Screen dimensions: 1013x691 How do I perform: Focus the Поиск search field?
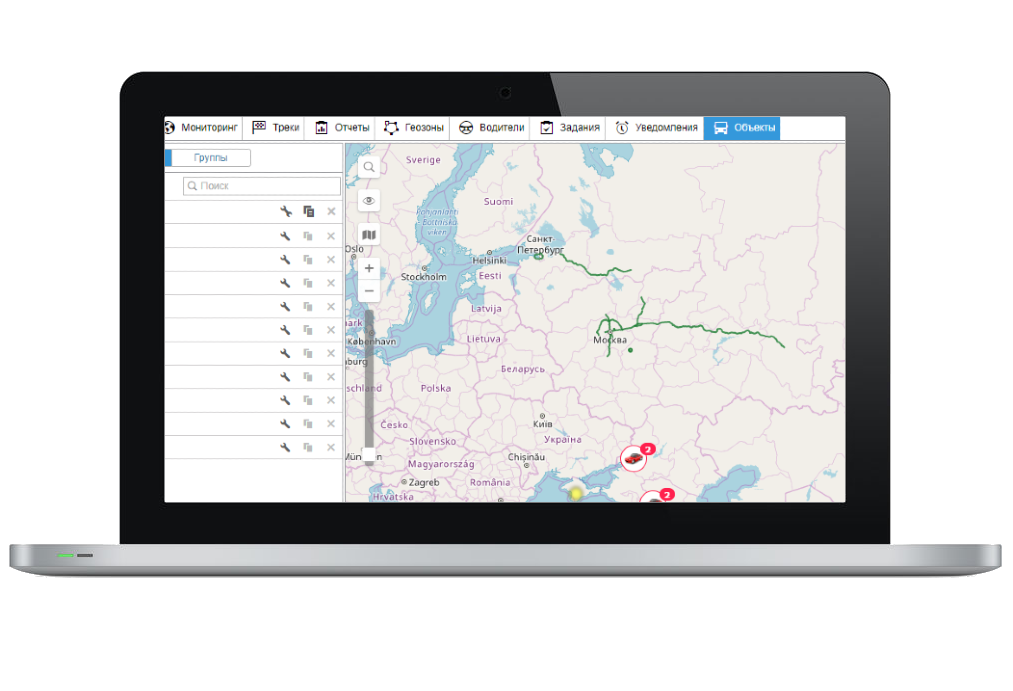pyautogui.click(x=262, y=186)
